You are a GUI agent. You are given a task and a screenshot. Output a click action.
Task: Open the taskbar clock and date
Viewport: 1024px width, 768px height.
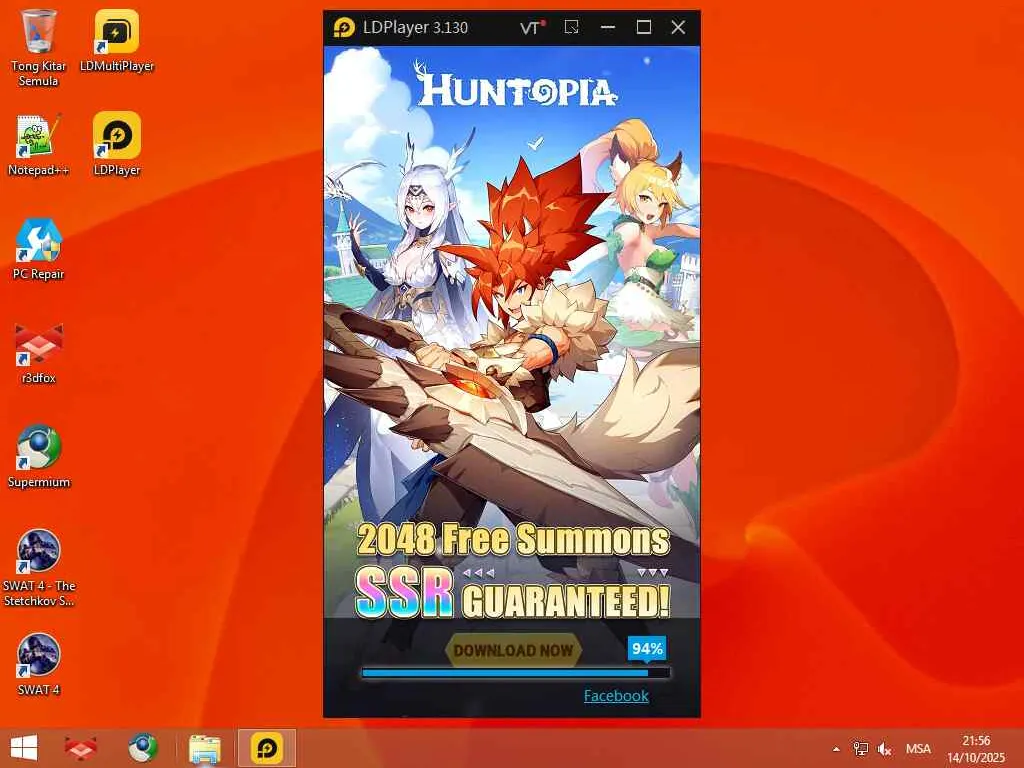[976, 749]
